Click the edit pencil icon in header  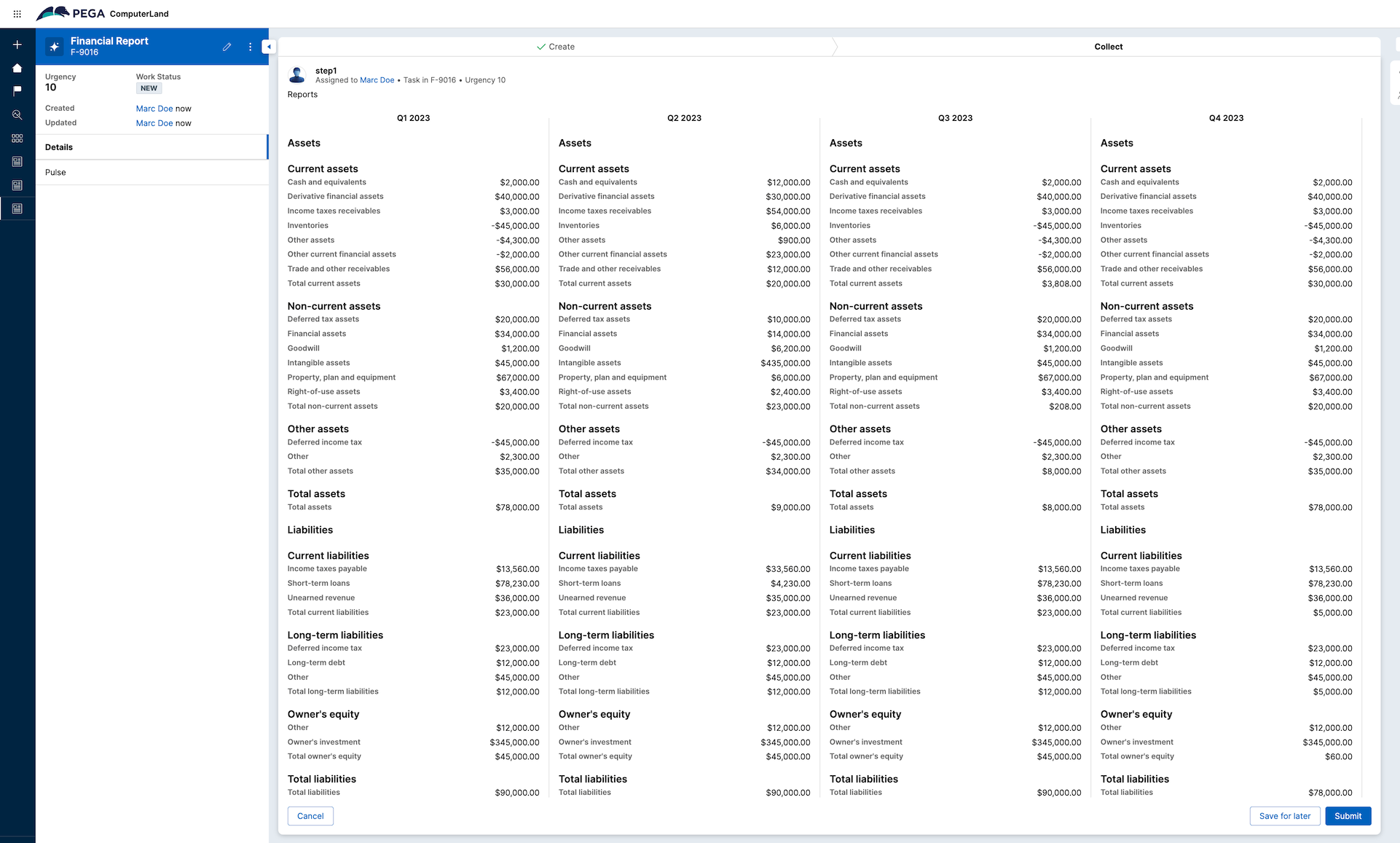(x=227, y=47)
